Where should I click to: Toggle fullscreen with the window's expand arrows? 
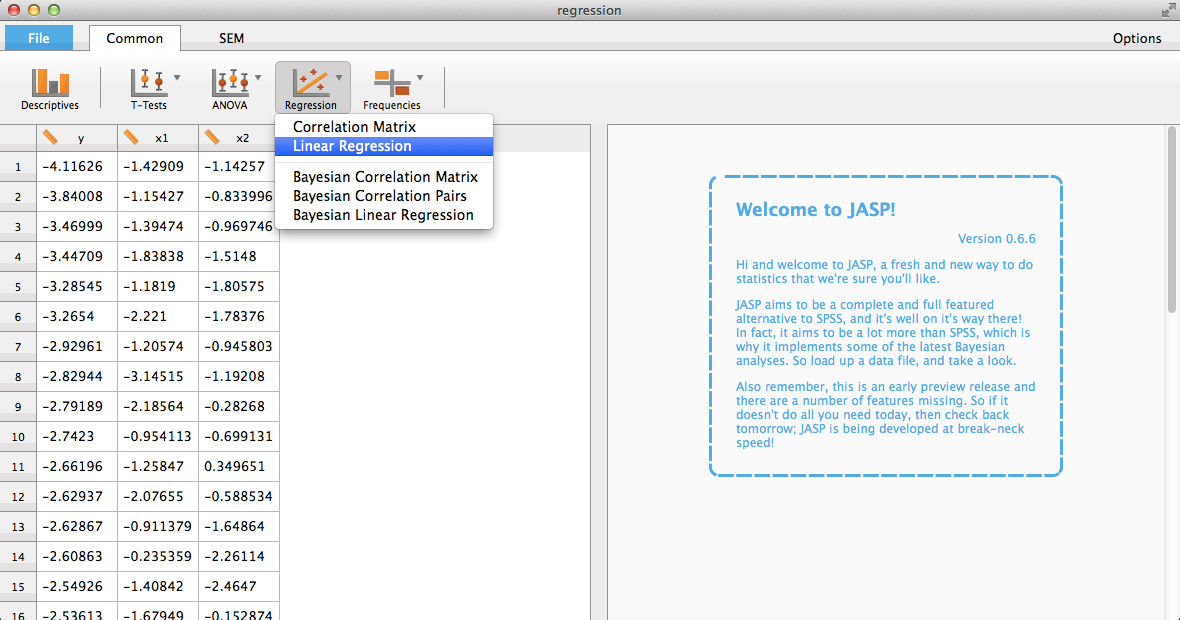point(1168,10)
